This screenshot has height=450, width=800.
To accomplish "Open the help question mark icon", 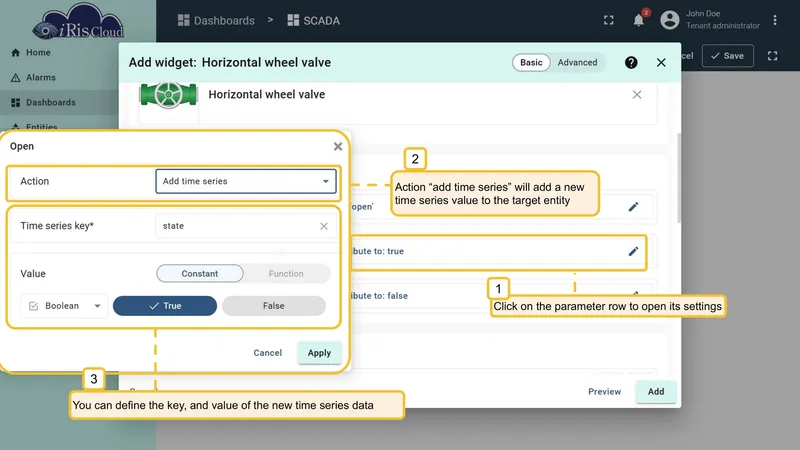I will [x=631, y=62].
